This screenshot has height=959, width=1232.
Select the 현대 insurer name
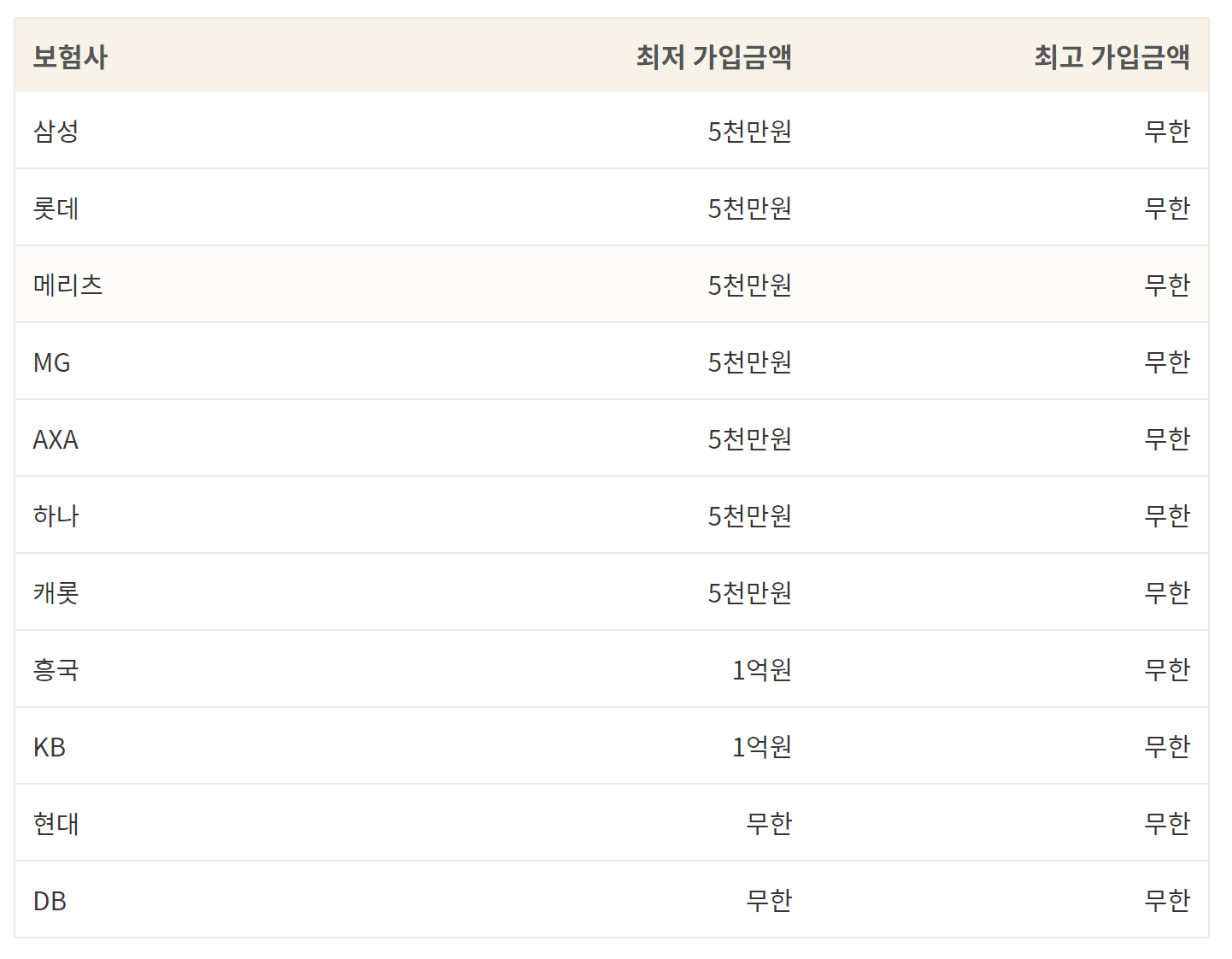coord(56,823)
